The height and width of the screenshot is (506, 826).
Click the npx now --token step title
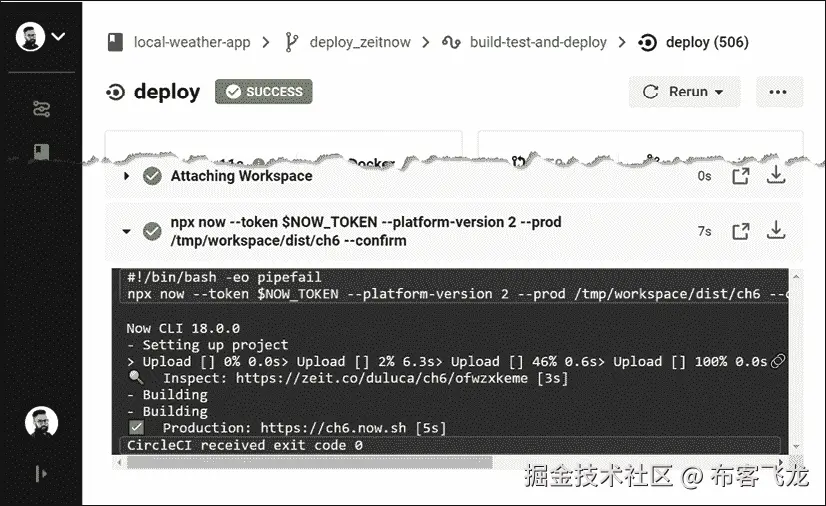(x=366, y=231)
